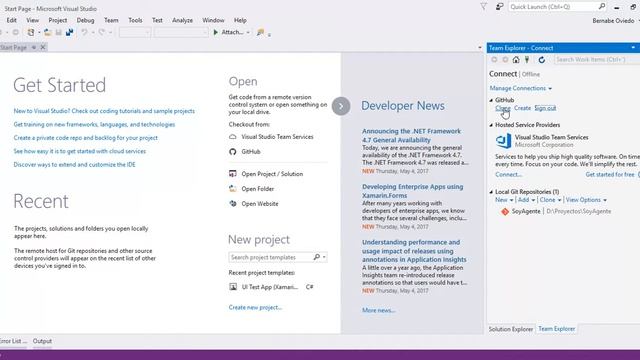Screen dimensions: 640x360
Task: Click the New Project toolbar icon
Action: 31,32
